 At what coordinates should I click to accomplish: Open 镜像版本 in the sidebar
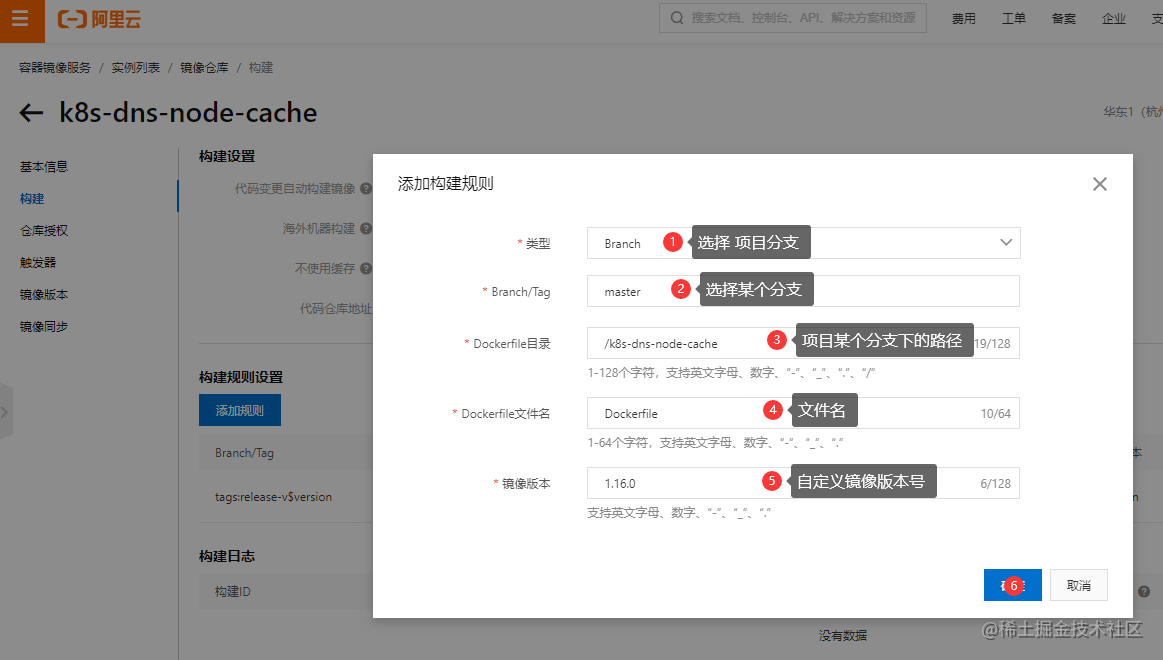pyautogui.click(x=44, y=294)
